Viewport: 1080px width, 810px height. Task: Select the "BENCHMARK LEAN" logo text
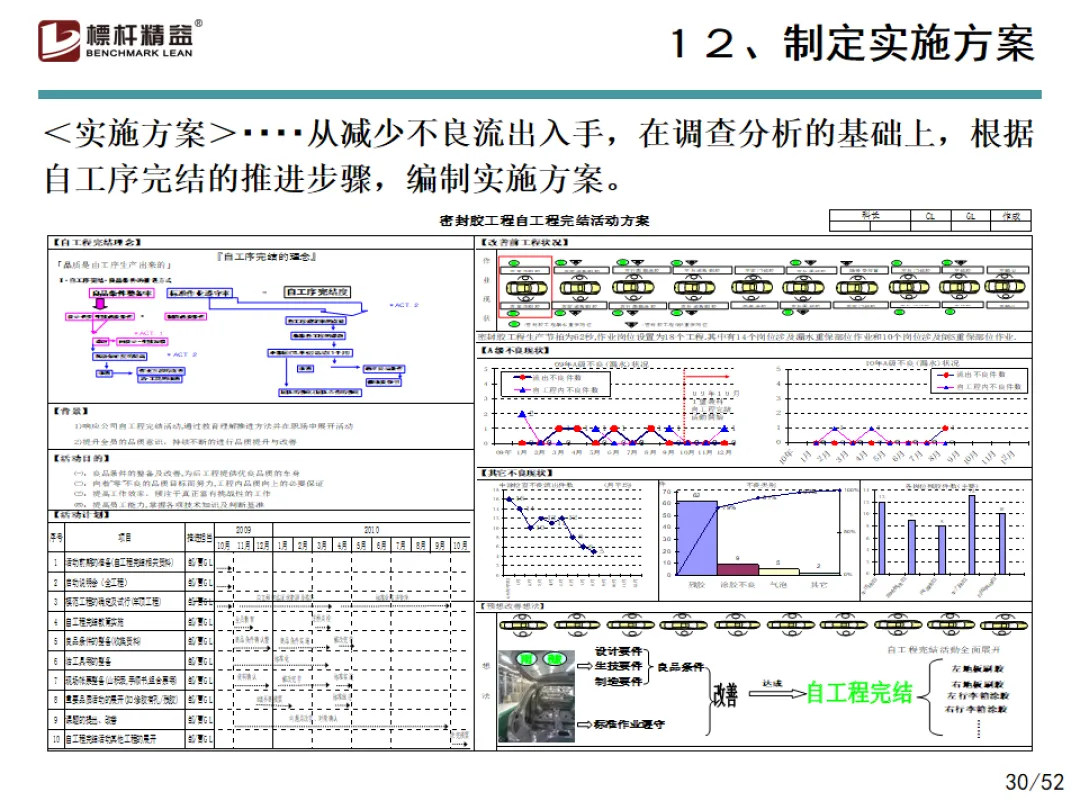pos(139,53)
